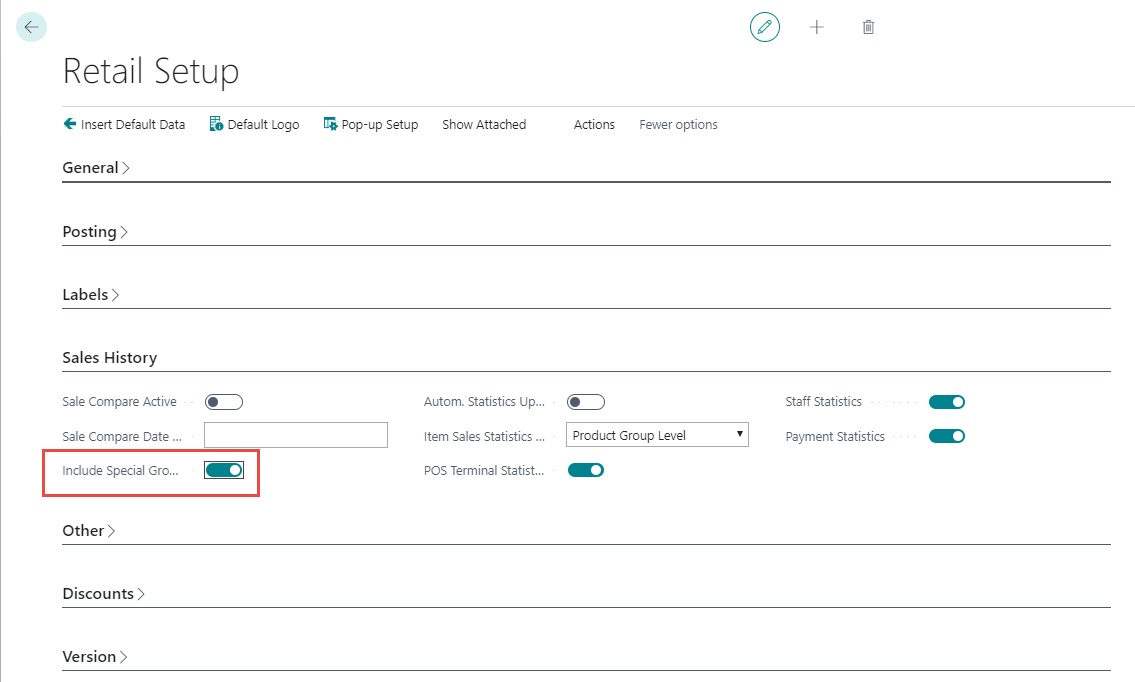The width and height of the screenshot is (1135, 682).
Task: Click the Sale Compare Date input field
Action: (295, 435)
